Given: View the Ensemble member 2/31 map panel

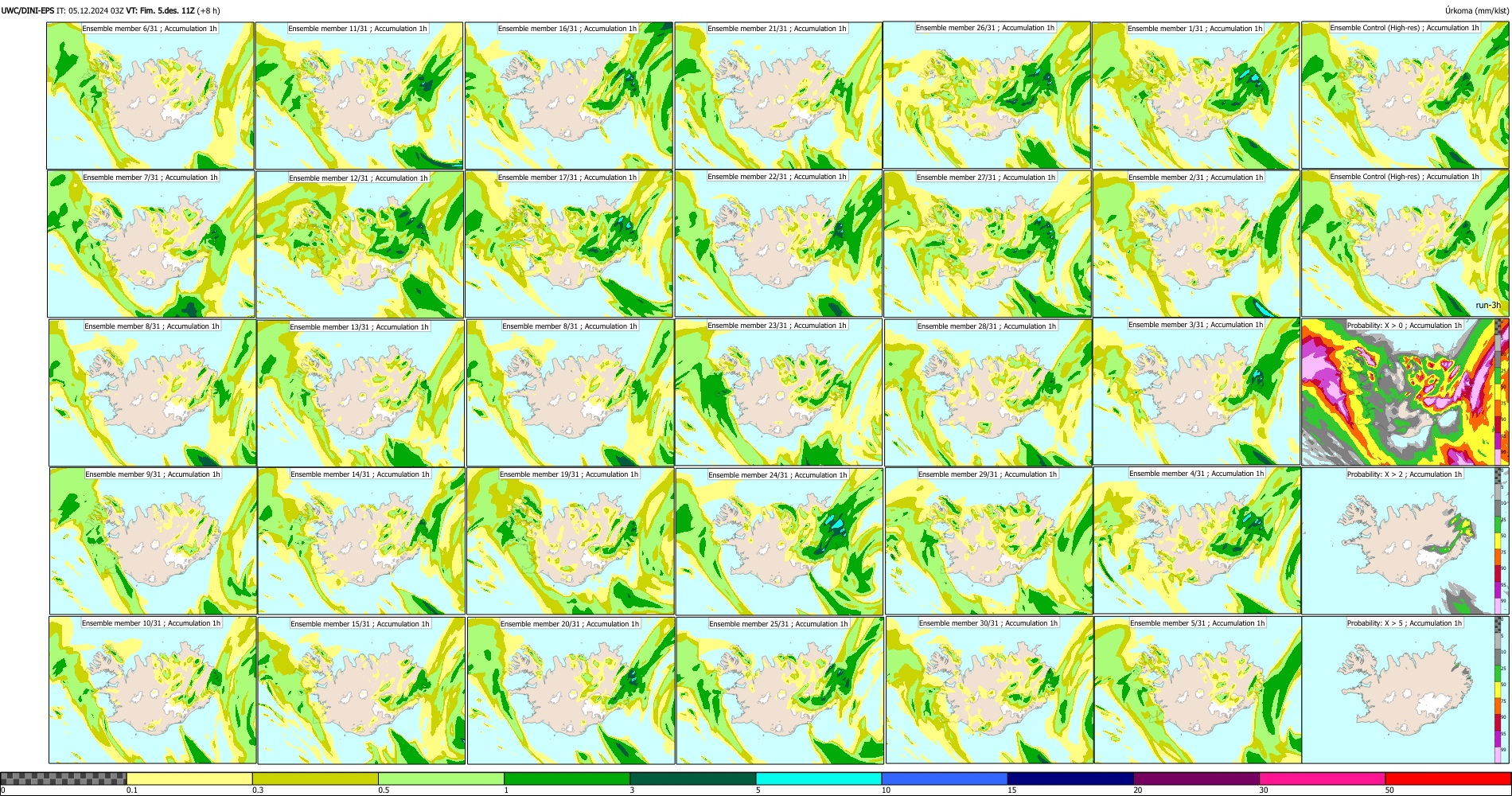Looking at the screenshot, I should tap(1196, 244).
